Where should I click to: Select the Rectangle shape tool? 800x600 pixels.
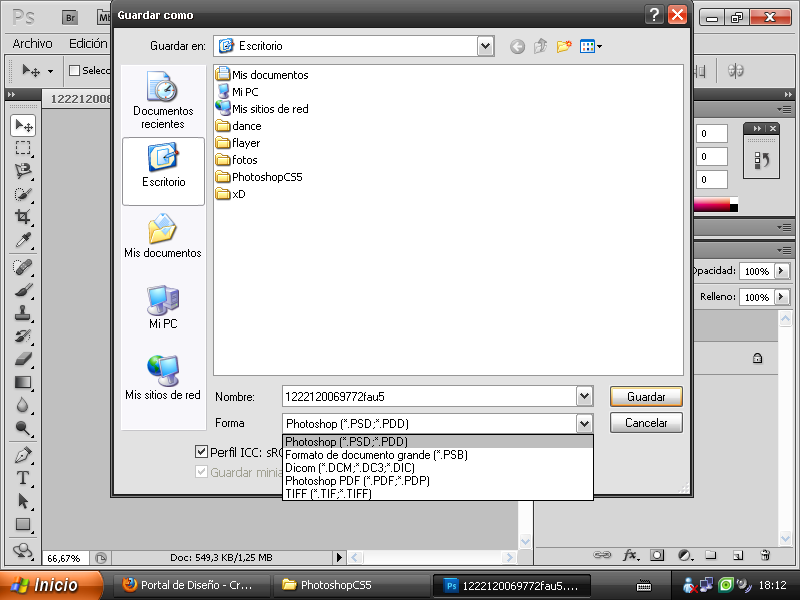click(23, 524)
